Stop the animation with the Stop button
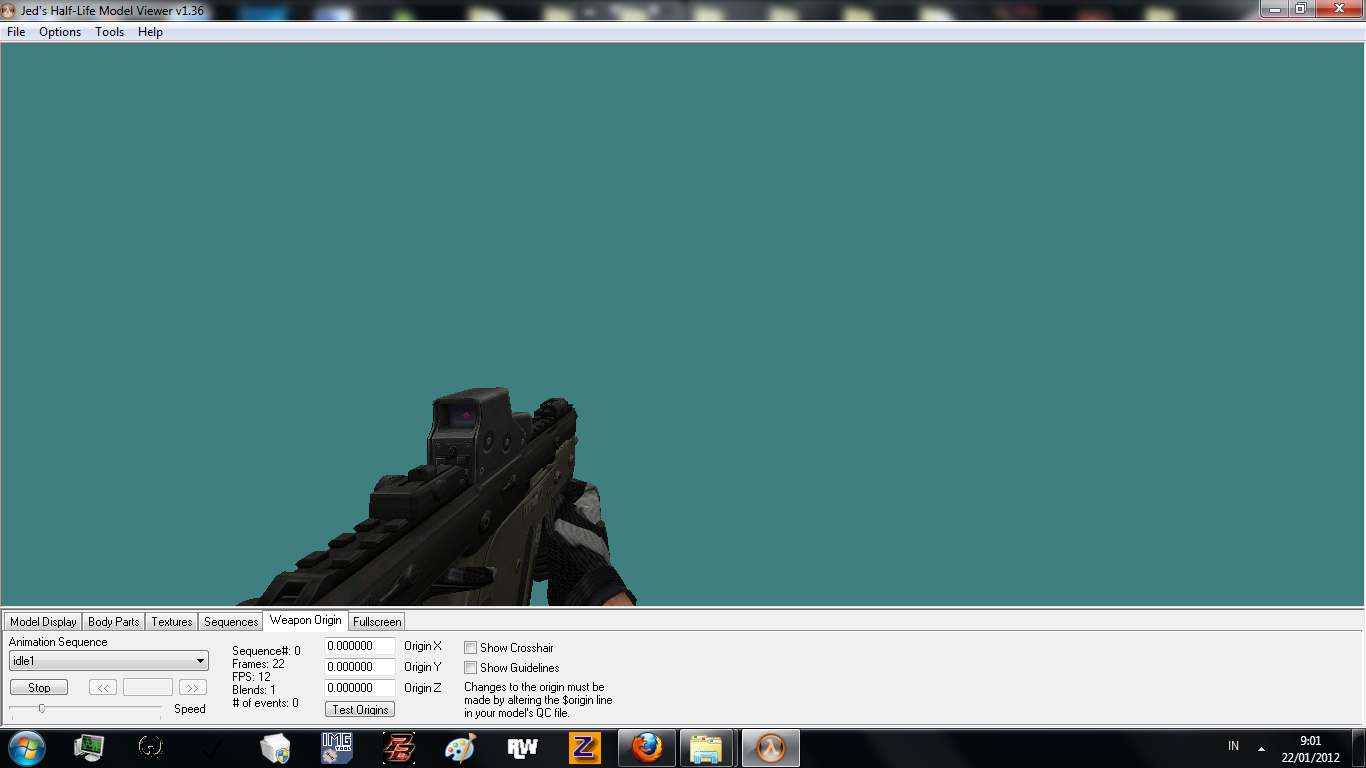Screen dimensions: 1366x768 (x=39, y=688)
